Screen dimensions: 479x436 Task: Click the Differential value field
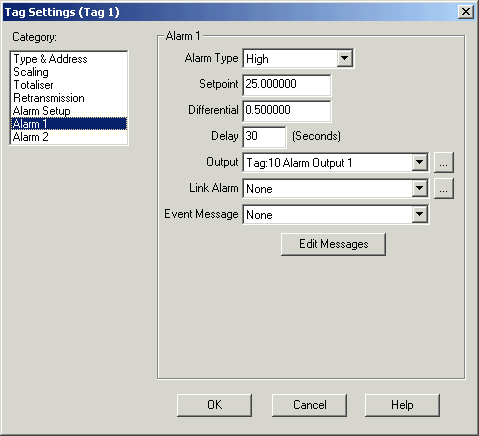click(287, 111)
